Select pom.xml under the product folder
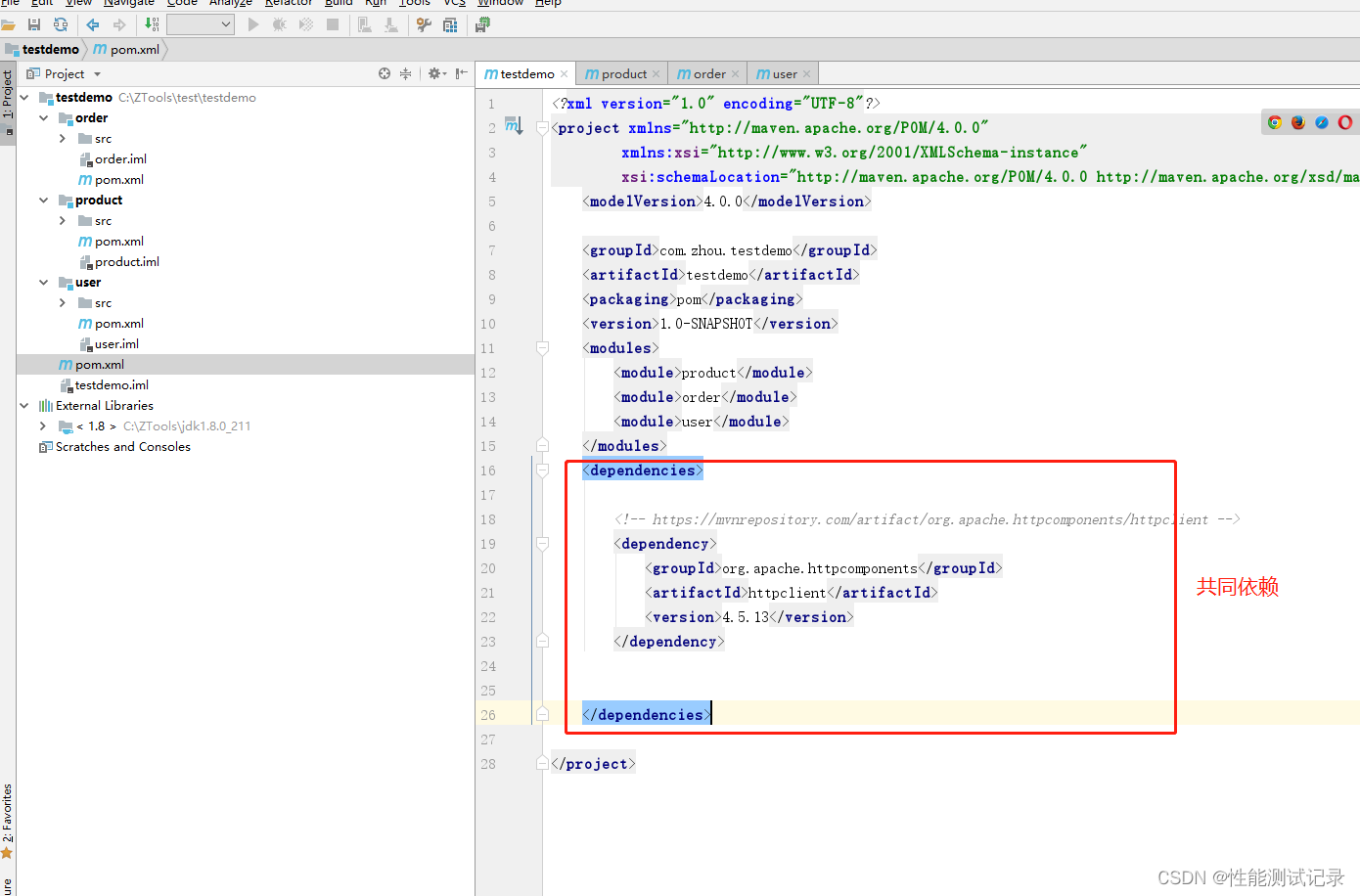1360x896 pixels. pyautogui.click(x=111, y=242)
